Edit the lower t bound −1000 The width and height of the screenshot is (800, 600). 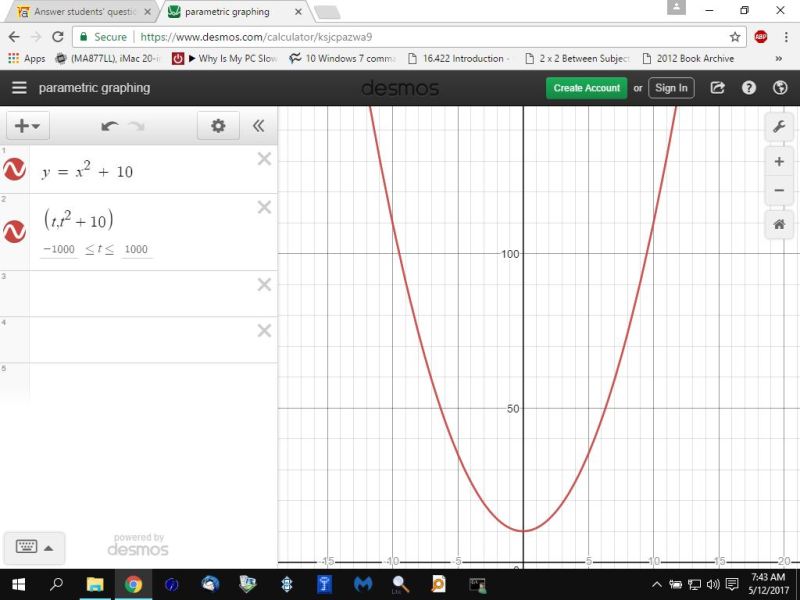pyautogui.click(x=59, y=249)
